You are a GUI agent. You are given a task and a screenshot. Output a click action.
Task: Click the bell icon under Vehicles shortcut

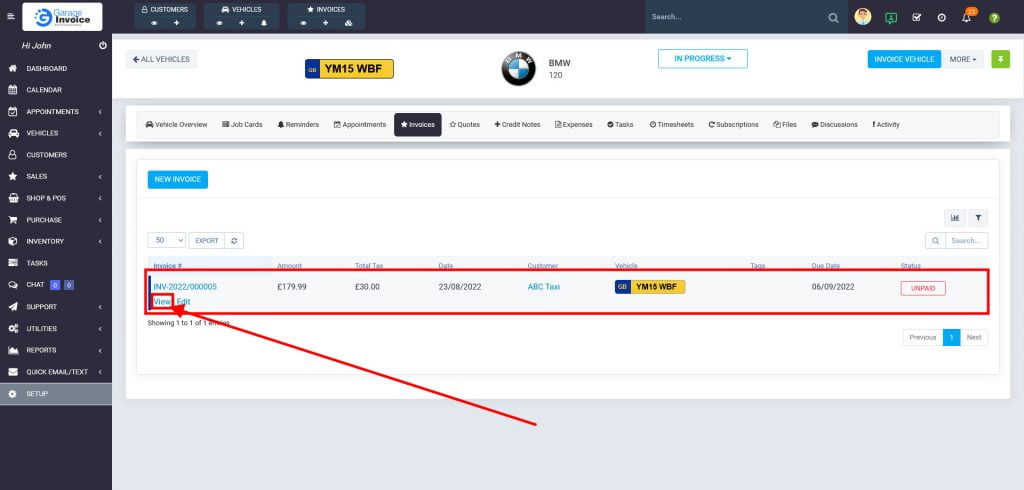coord(263,22)
